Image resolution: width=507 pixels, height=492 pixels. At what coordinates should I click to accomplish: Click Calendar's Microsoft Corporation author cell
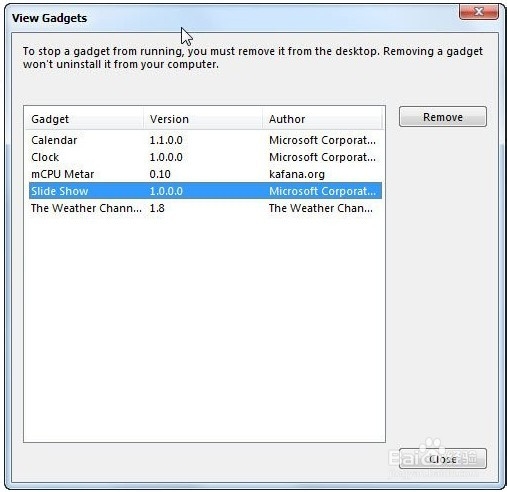(x=322, y=140)
